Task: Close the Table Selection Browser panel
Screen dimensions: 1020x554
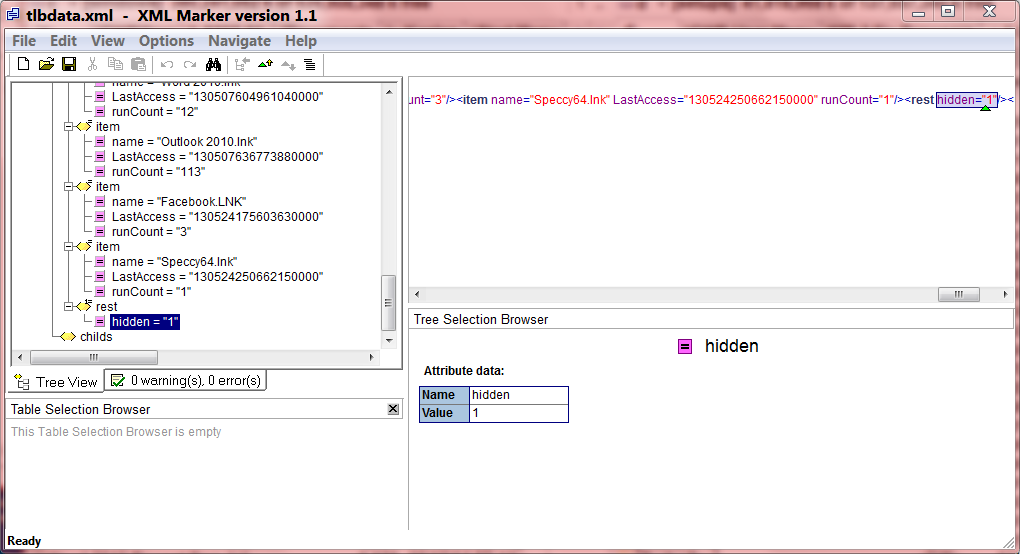Action: tap(393, 409)
